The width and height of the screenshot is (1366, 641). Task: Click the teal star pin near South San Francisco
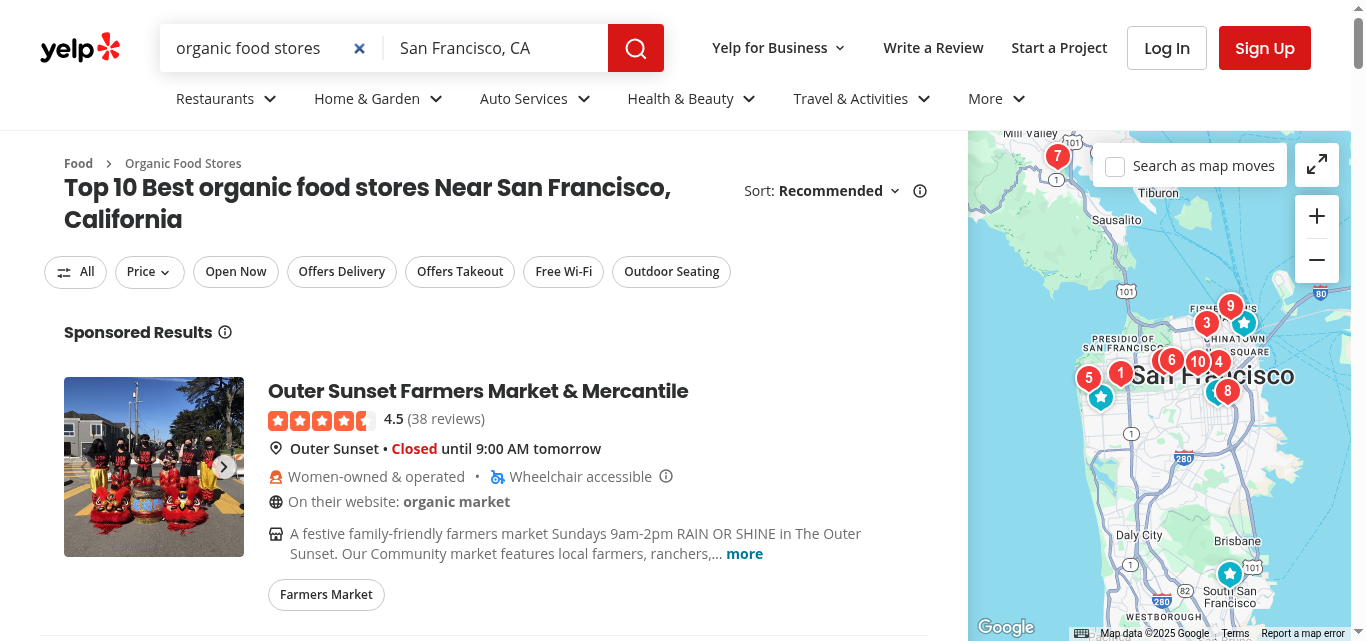tap(1229, 574)
